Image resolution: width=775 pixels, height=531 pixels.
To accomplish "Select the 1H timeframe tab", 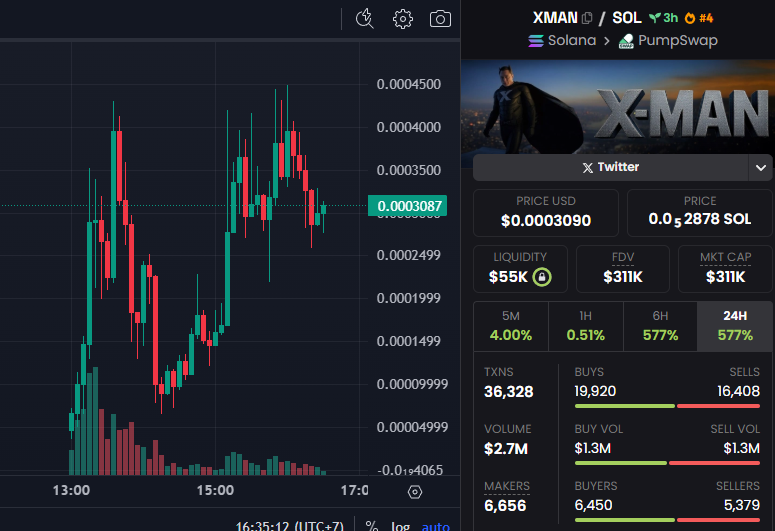I will pos(586,326).
